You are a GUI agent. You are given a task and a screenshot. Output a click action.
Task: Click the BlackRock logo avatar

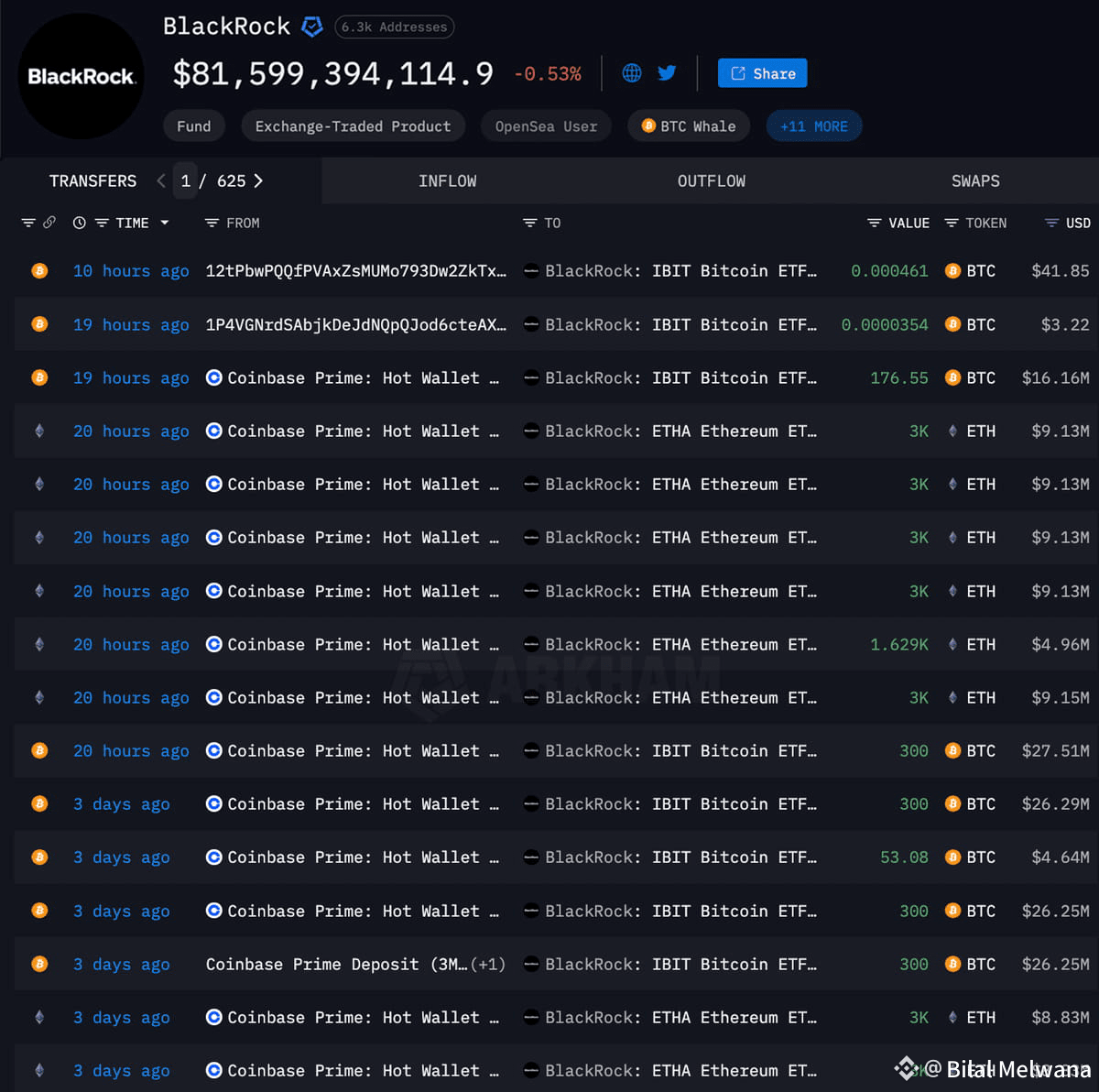[81, 76]
